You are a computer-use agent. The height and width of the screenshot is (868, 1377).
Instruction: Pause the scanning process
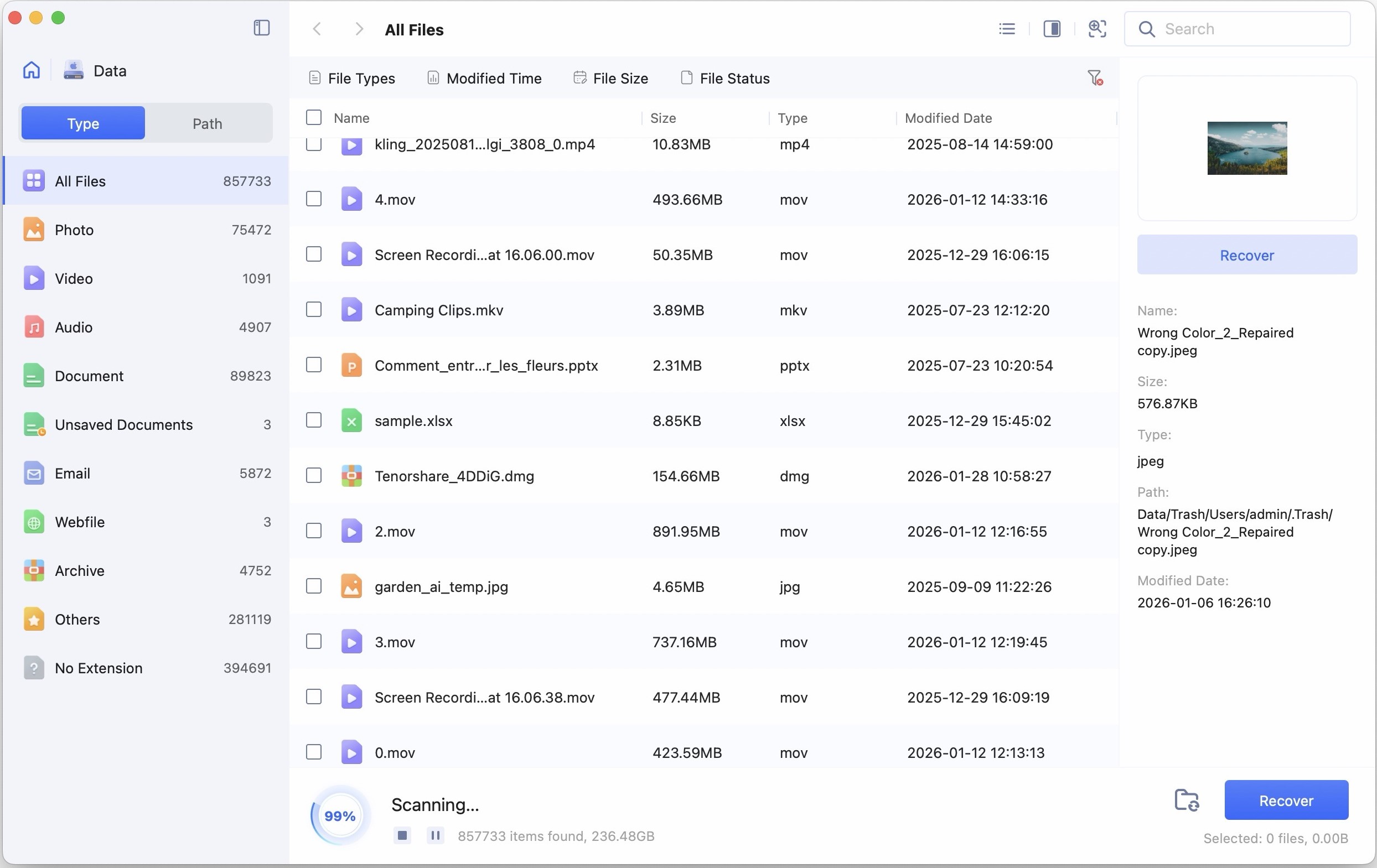435,835
